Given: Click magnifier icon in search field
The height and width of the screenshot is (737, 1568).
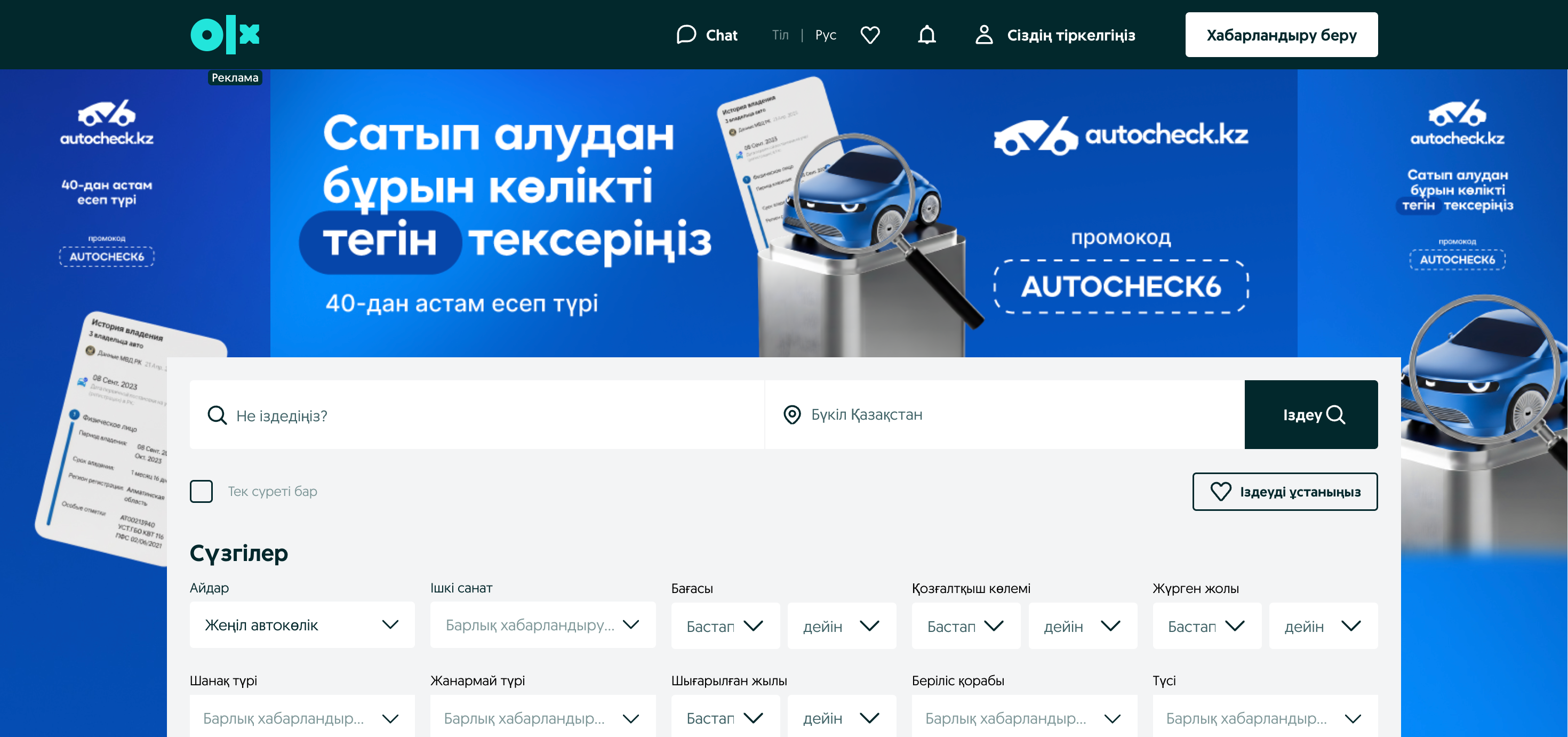Looking at the screenshot, I should point(217,415).
